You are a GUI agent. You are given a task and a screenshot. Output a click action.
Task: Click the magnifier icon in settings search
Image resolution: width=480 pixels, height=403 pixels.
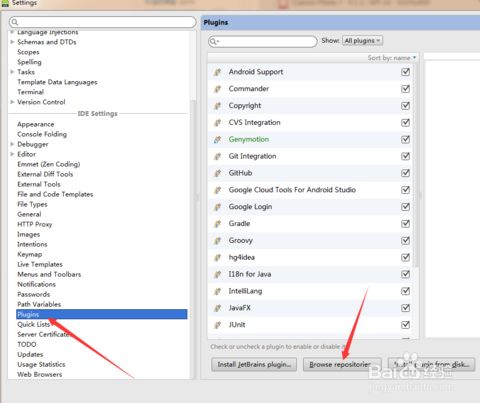[15, 22]
